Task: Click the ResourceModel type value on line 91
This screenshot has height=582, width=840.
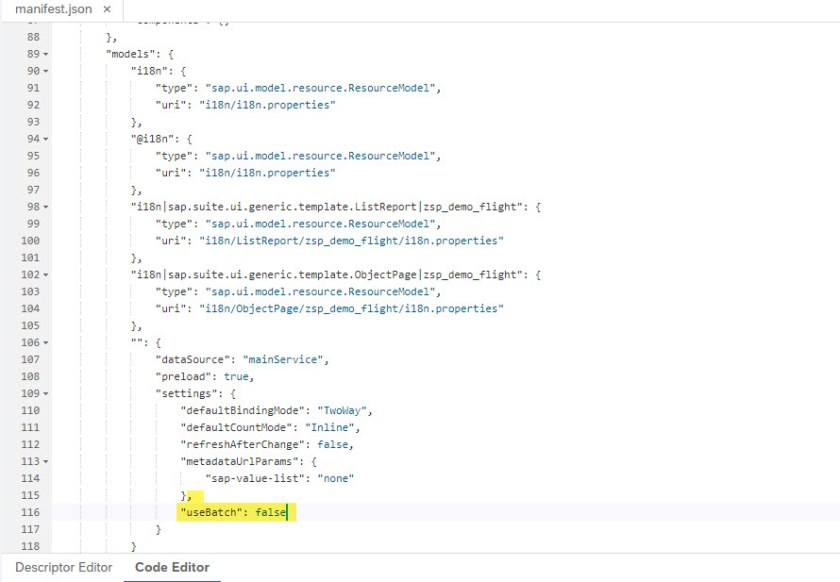Action: click(x=320, y=88)
